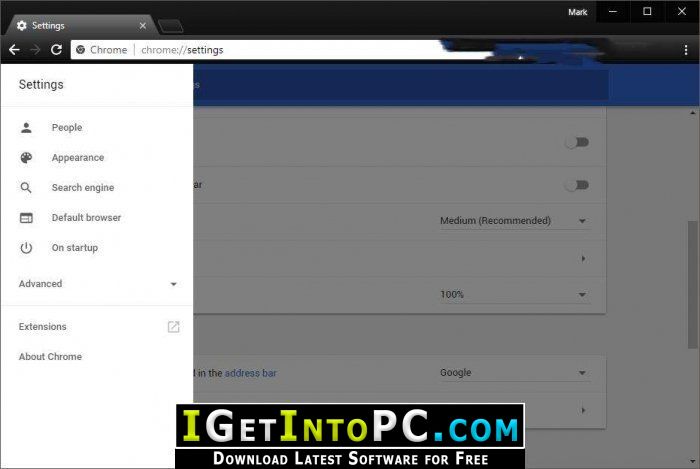
Task: Select the Settings browser tab
Action: [81, 25]
